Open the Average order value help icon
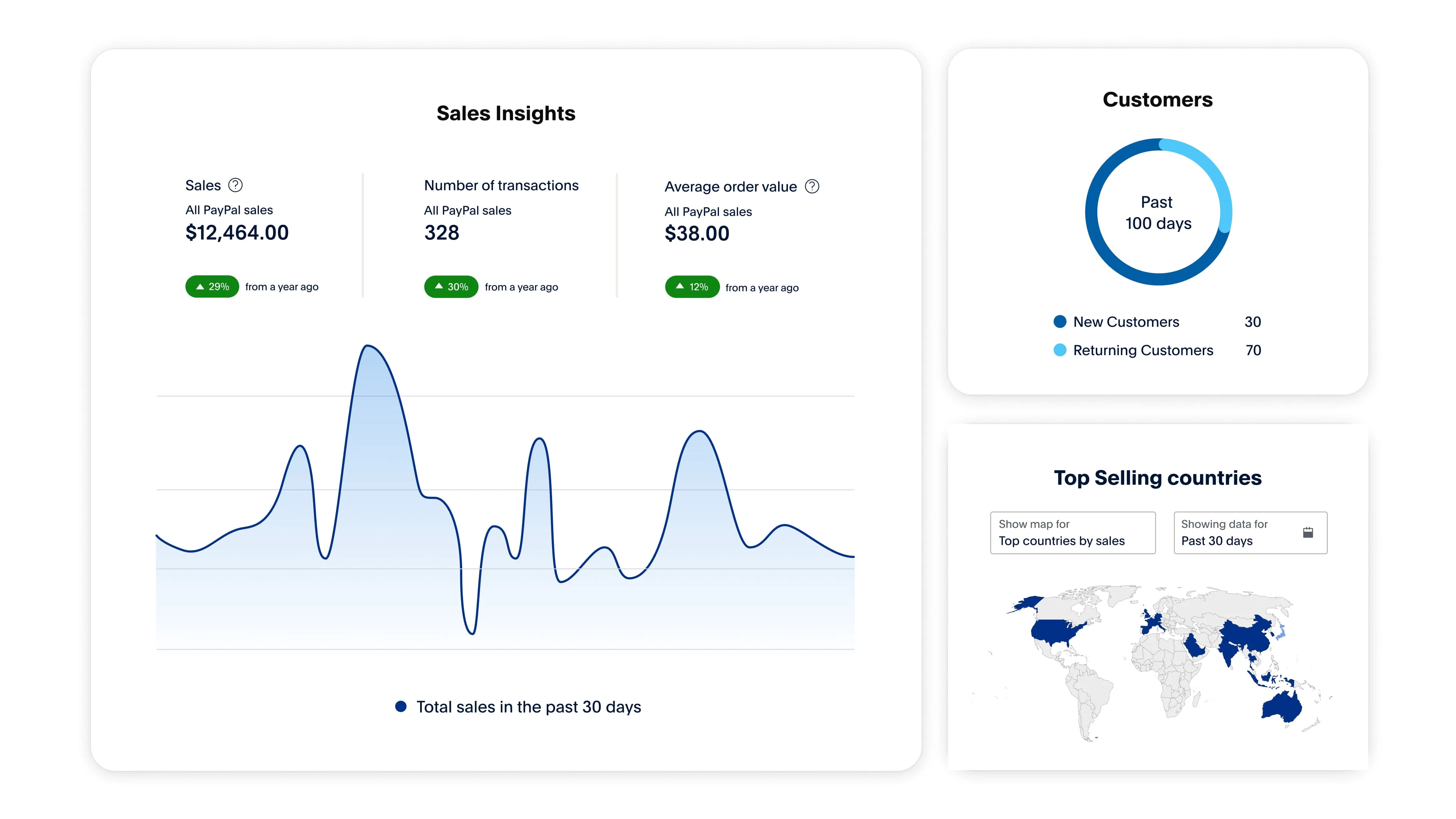The height and width of the screenshot is (819, 1456). pos(812,186)
